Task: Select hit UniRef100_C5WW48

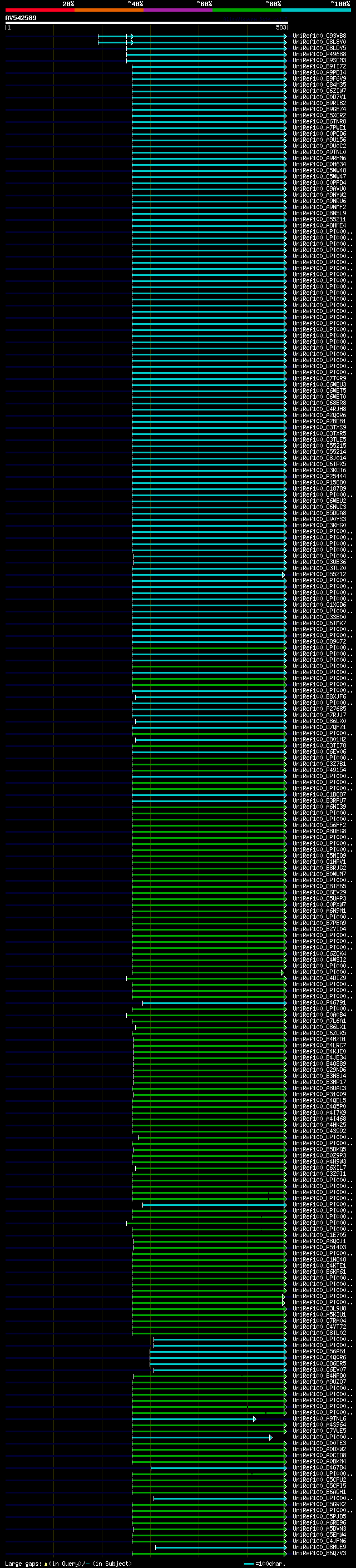Action: pos(319,170)
